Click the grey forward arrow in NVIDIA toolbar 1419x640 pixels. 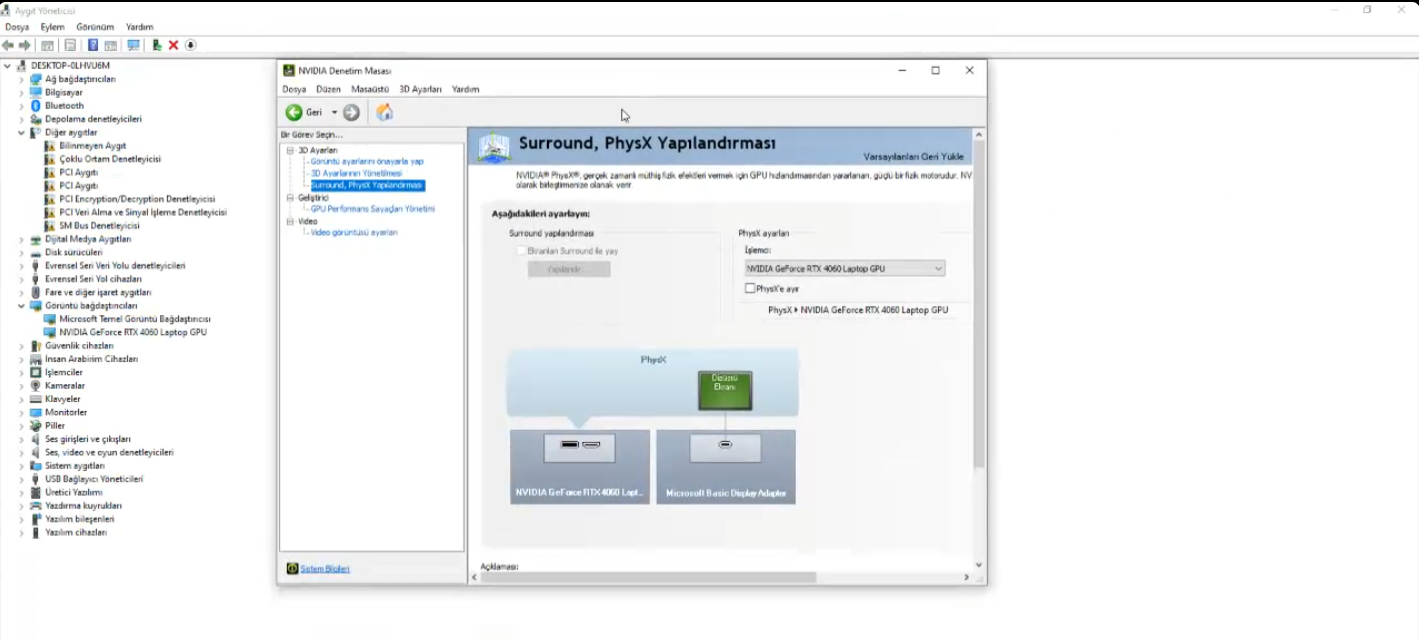351,112
